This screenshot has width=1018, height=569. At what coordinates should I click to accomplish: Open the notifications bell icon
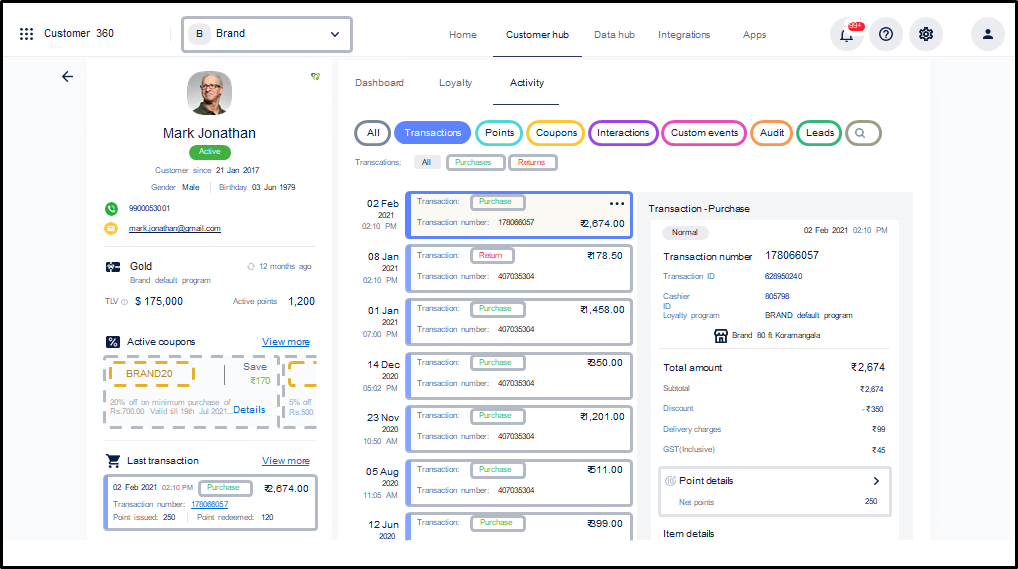(847, 34)
